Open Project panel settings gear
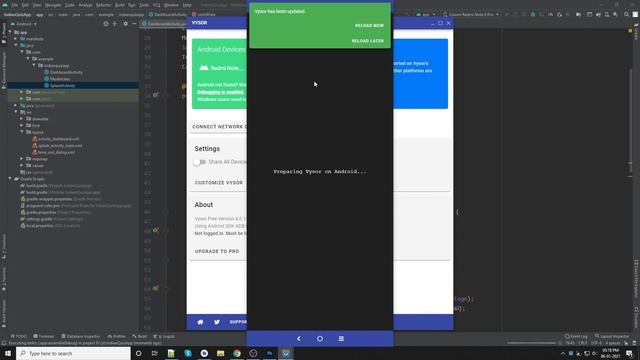640x360 pixels. coord(125,24)
